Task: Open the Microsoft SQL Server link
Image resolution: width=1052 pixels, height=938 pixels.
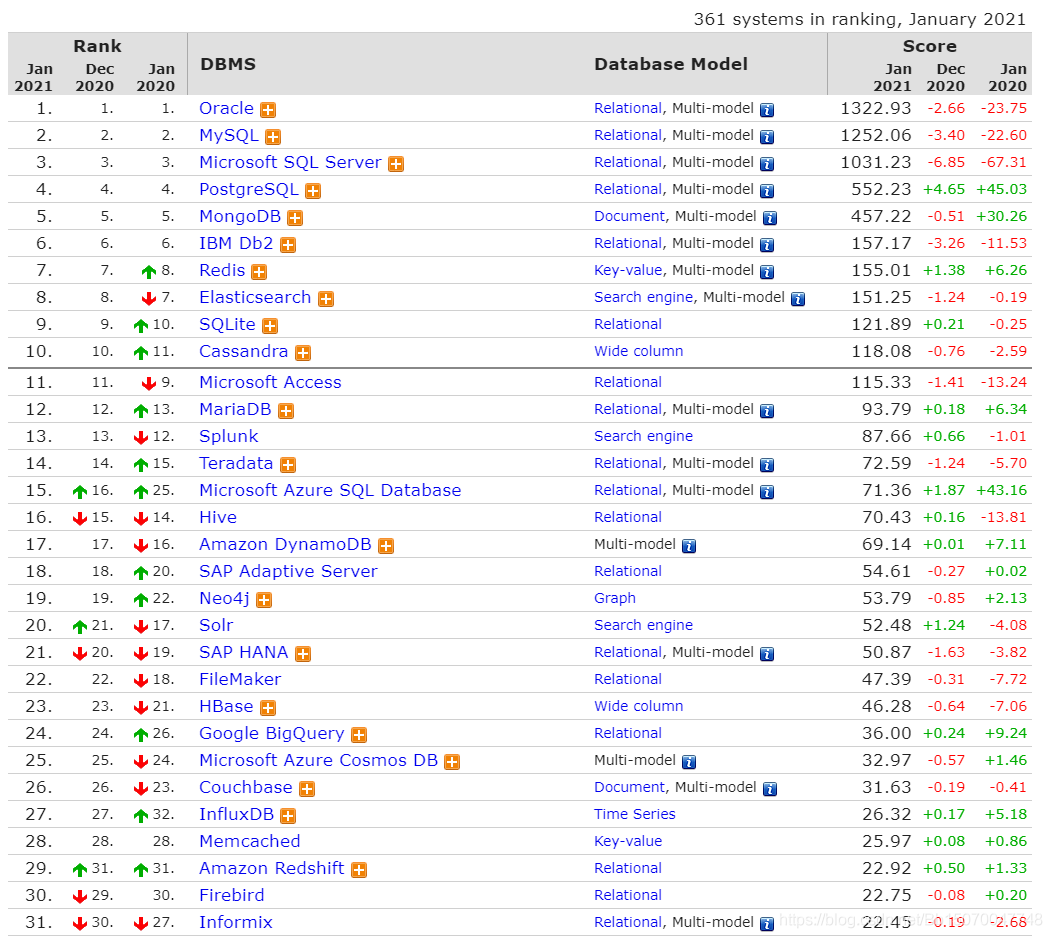Action: pos(291,162)
